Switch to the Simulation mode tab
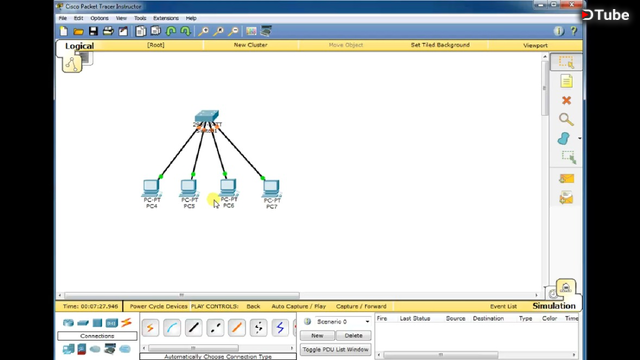 click(554, 306)
